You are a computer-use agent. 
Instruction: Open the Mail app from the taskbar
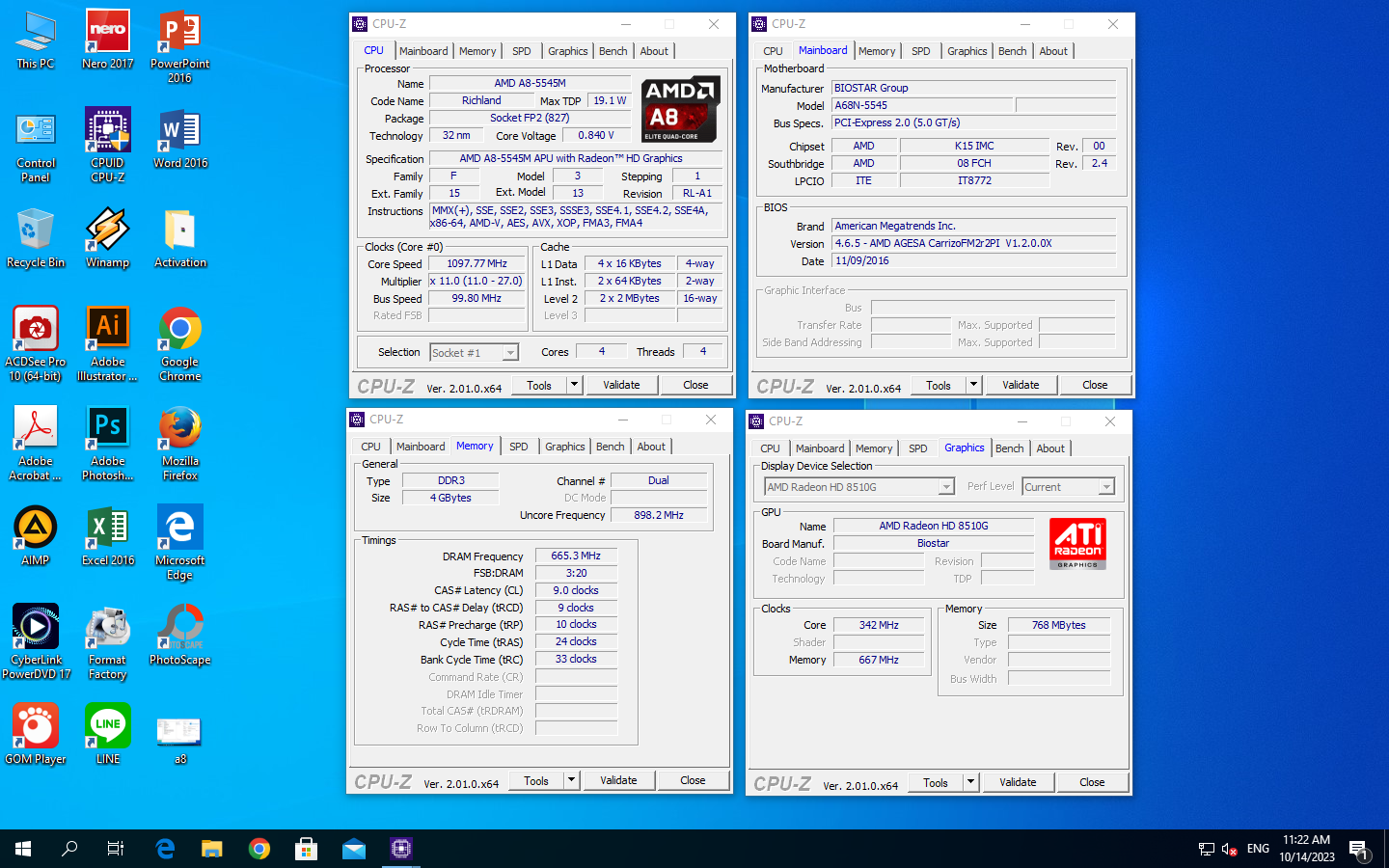(354, 849)
